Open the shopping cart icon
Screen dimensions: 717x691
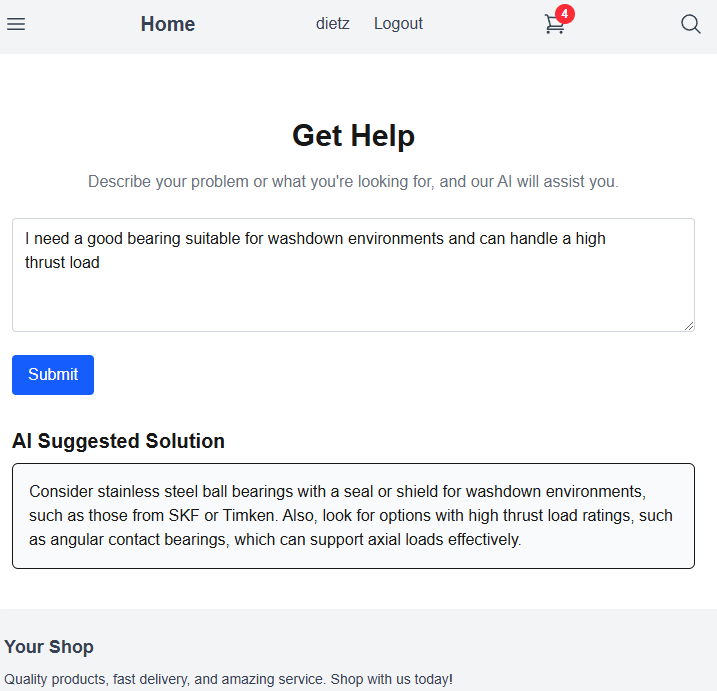554,24
